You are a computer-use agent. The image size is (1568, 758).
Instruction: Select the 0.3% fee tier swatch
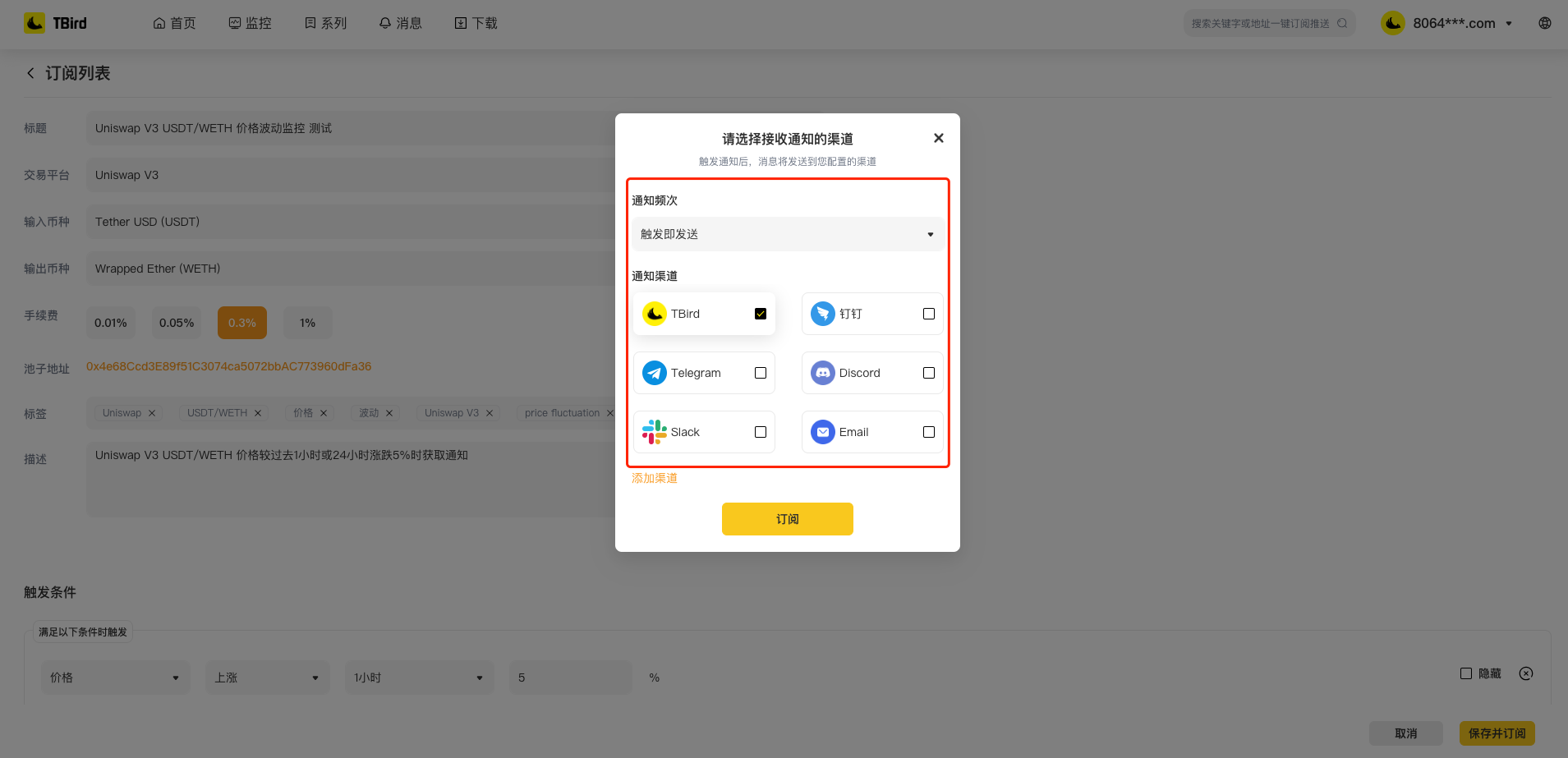tap(242, 323)
